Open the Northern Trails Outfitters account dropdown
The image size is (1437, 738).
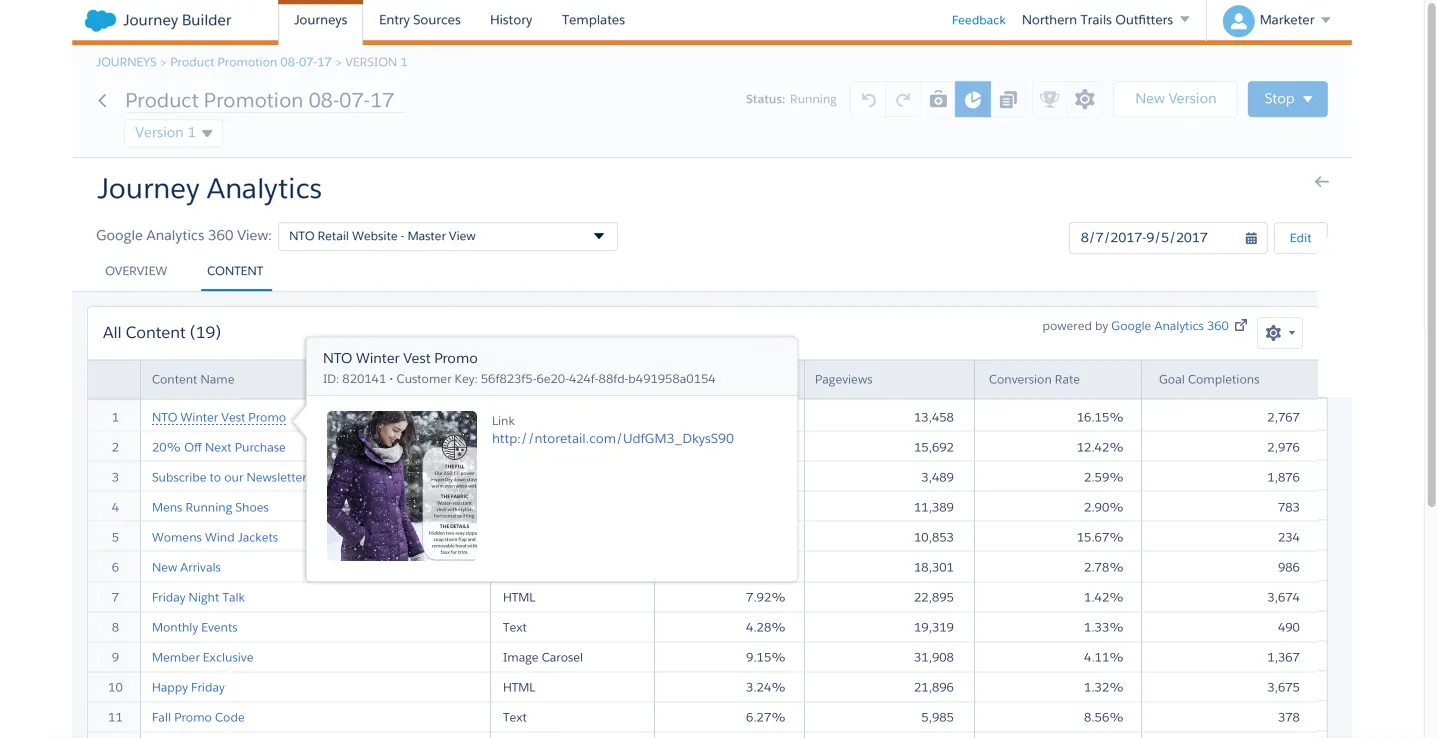pyautogui.click(x=1106, y=20)
